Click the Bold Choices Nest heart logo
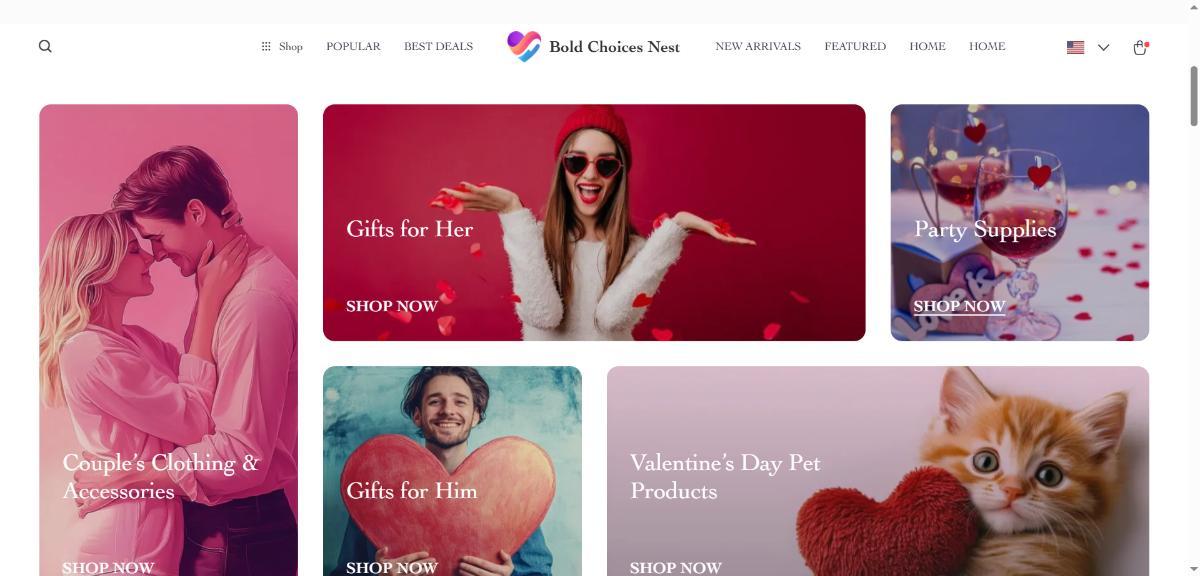This screenshot has height=576, width=1200. pyautogui.click(x=524, y=46)
